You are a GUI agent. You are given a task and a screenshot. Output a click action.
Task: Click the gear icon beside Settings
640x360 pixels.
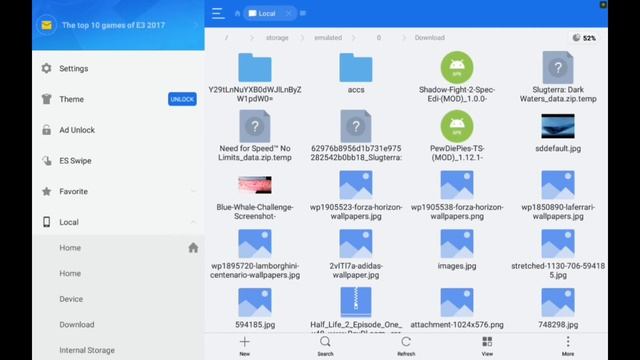[47, 68]
